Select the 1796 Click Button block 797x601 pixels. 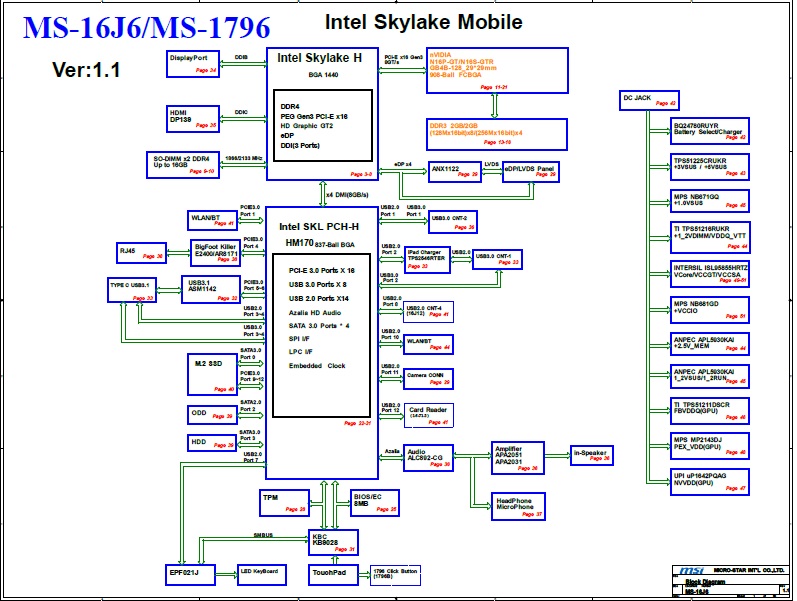click(395, 575)
